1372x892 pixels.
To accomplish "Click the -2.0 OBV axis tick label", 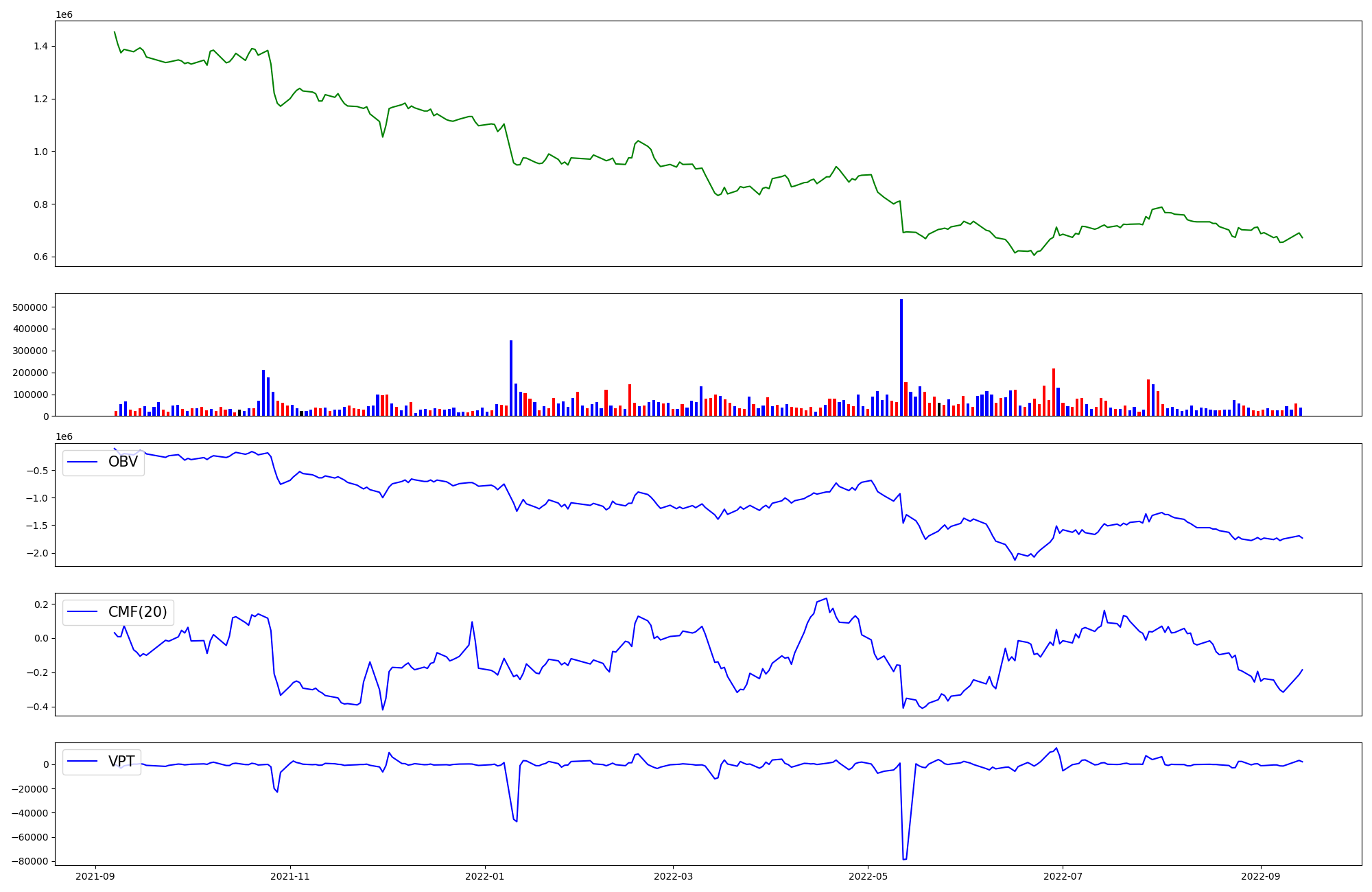I will [37, 553].
